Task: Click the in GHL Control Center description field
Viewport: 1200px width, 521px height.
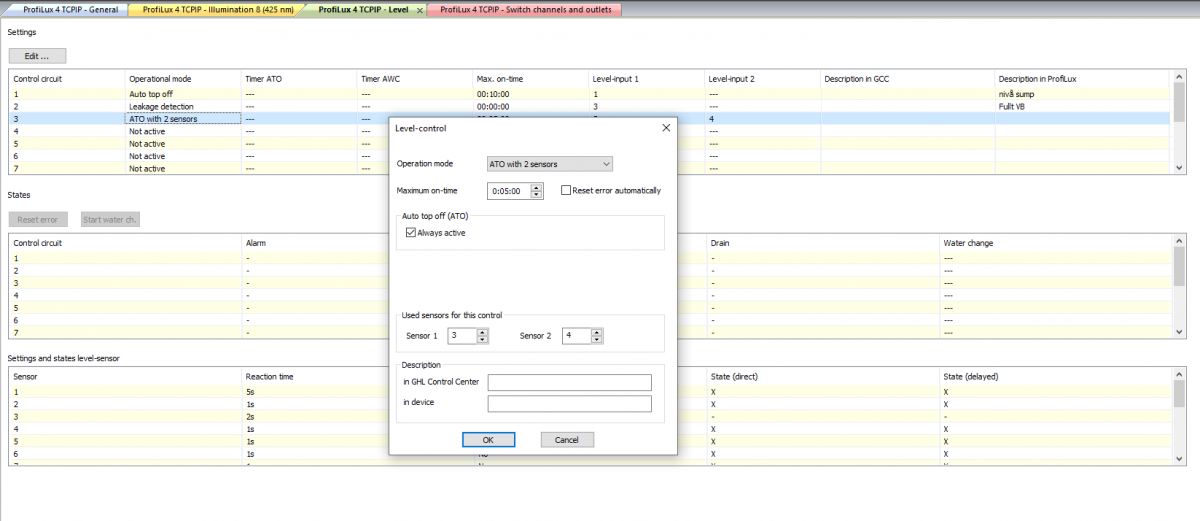Action: pos(569,382)
